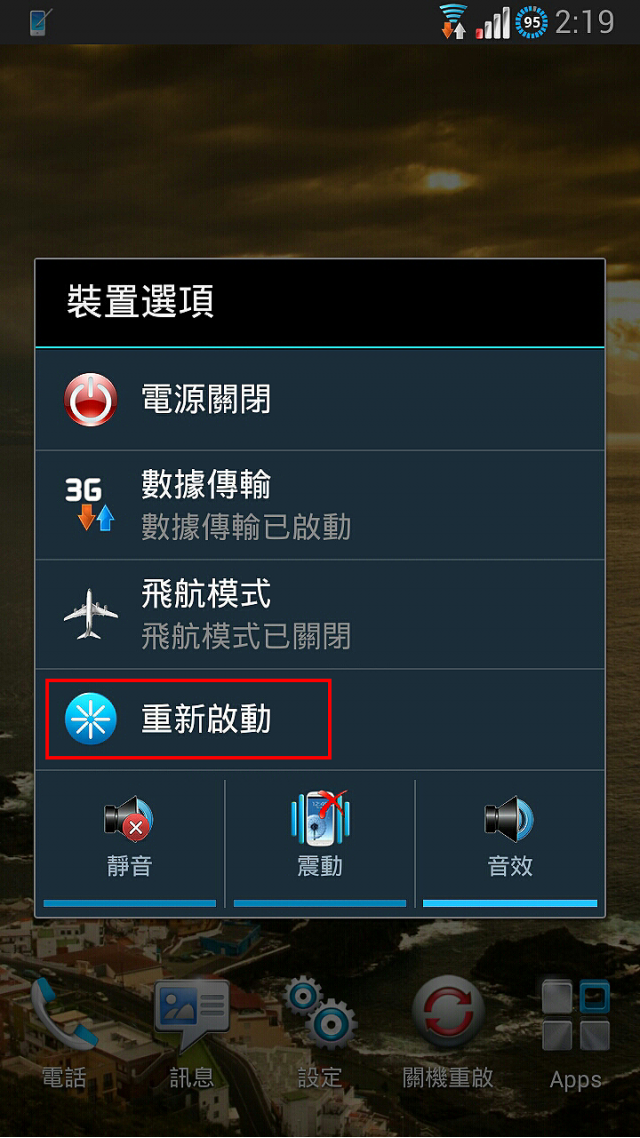The height and width of the screenshot is (1138, 640).
Task: Toggle 飛航模式 airplane mode
Action: click(319, 615)
